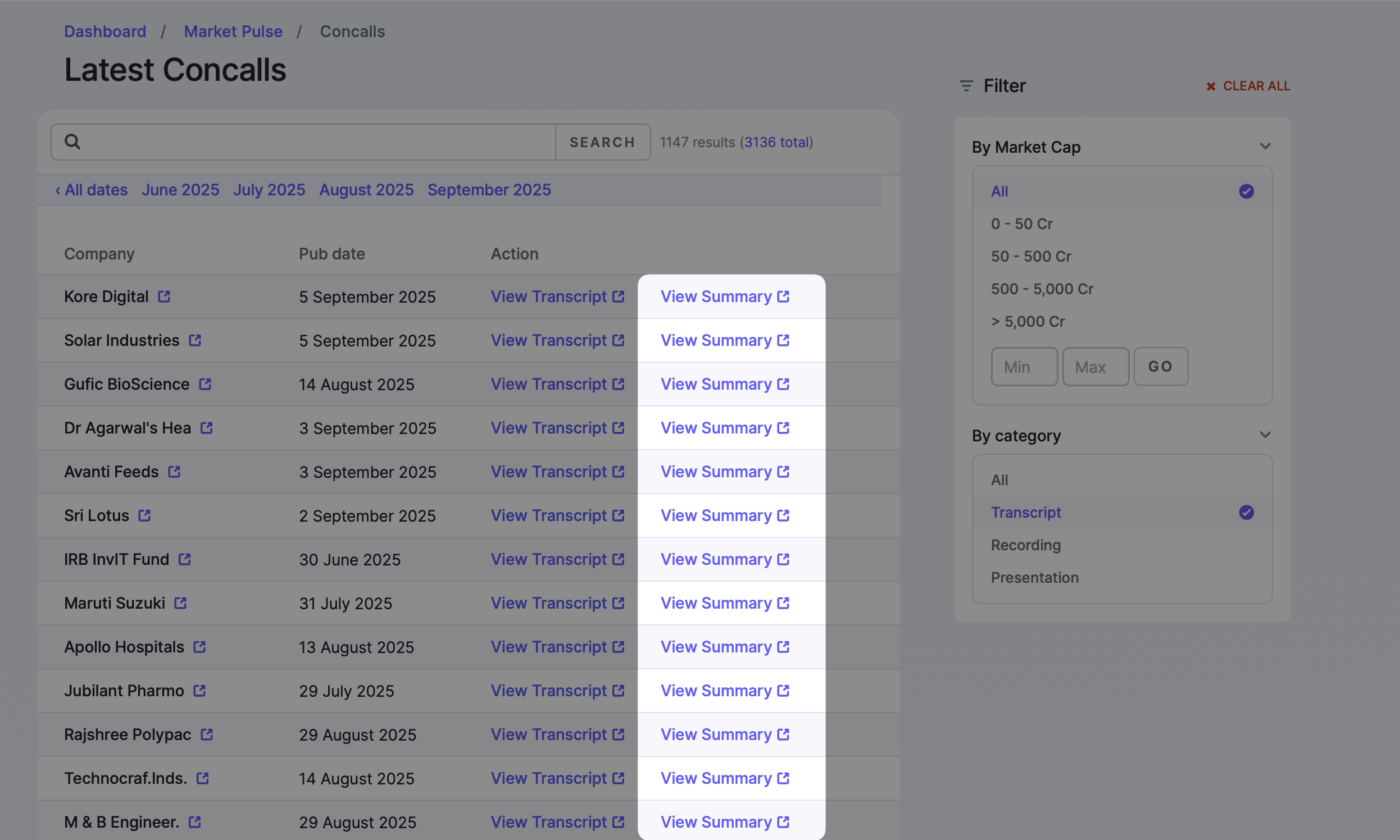This screenshot has height=840, width=1400.
Task: Collapse the By Market Cap section chevron
Action: pos(1265,147)
